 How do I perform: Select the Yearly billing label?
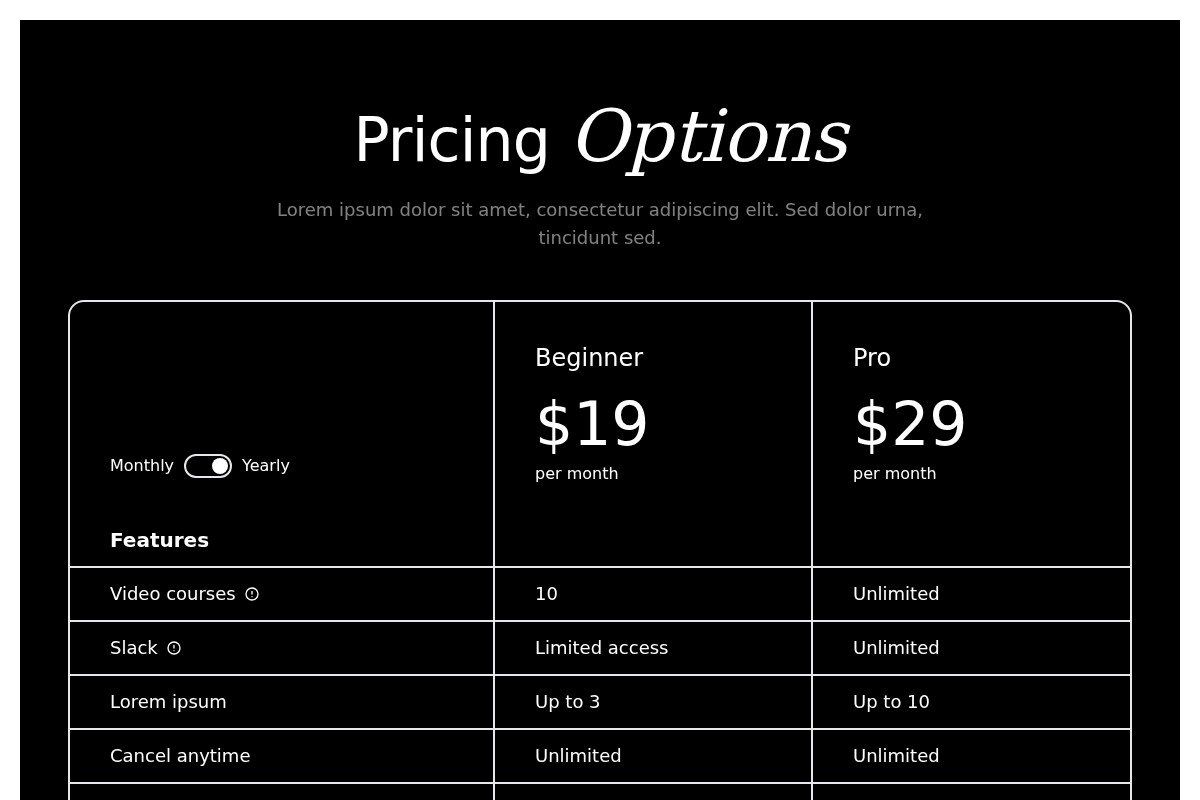[266, 466]
